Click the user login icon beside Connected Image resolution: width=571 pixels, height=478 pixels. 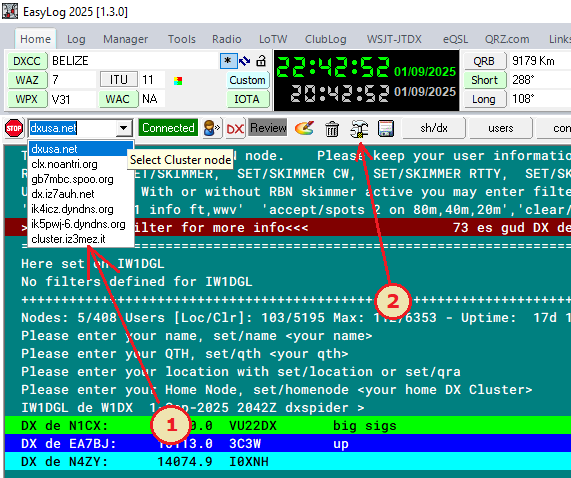212,128
